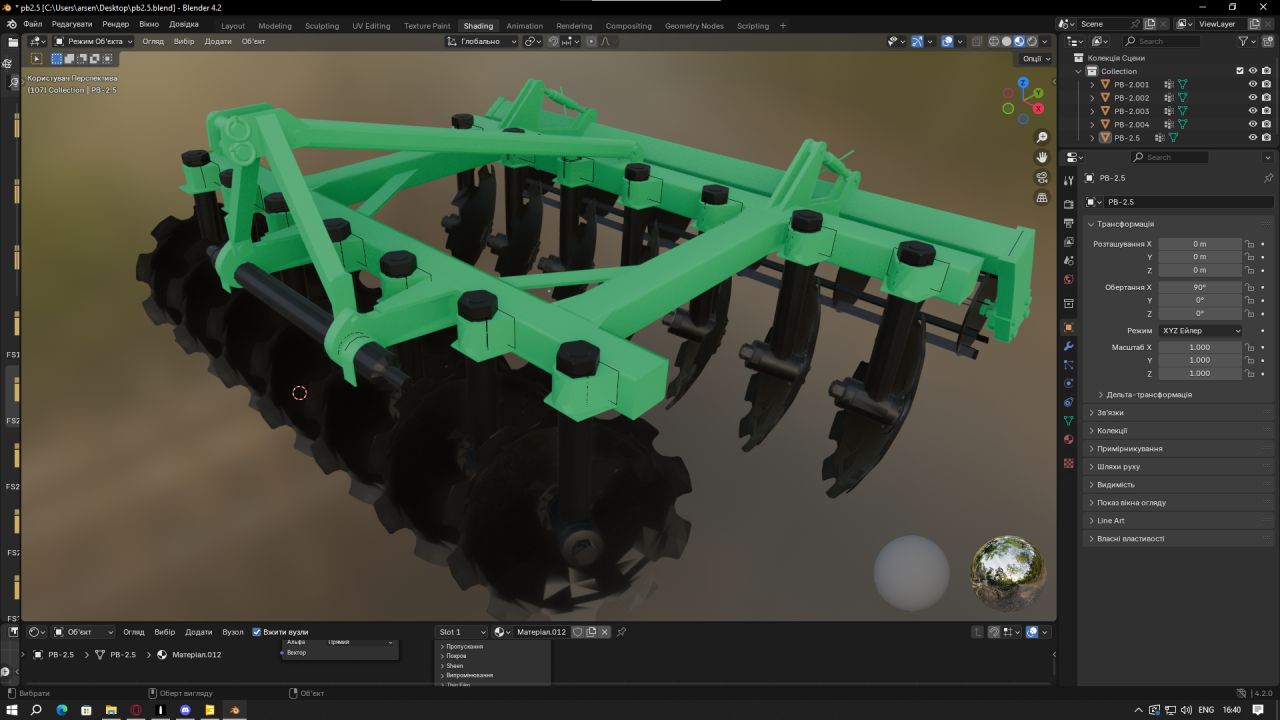The image size is (1280, 720).
Task: Toggle the Вжити вузли checkbox
Action: tap(256, 632)
